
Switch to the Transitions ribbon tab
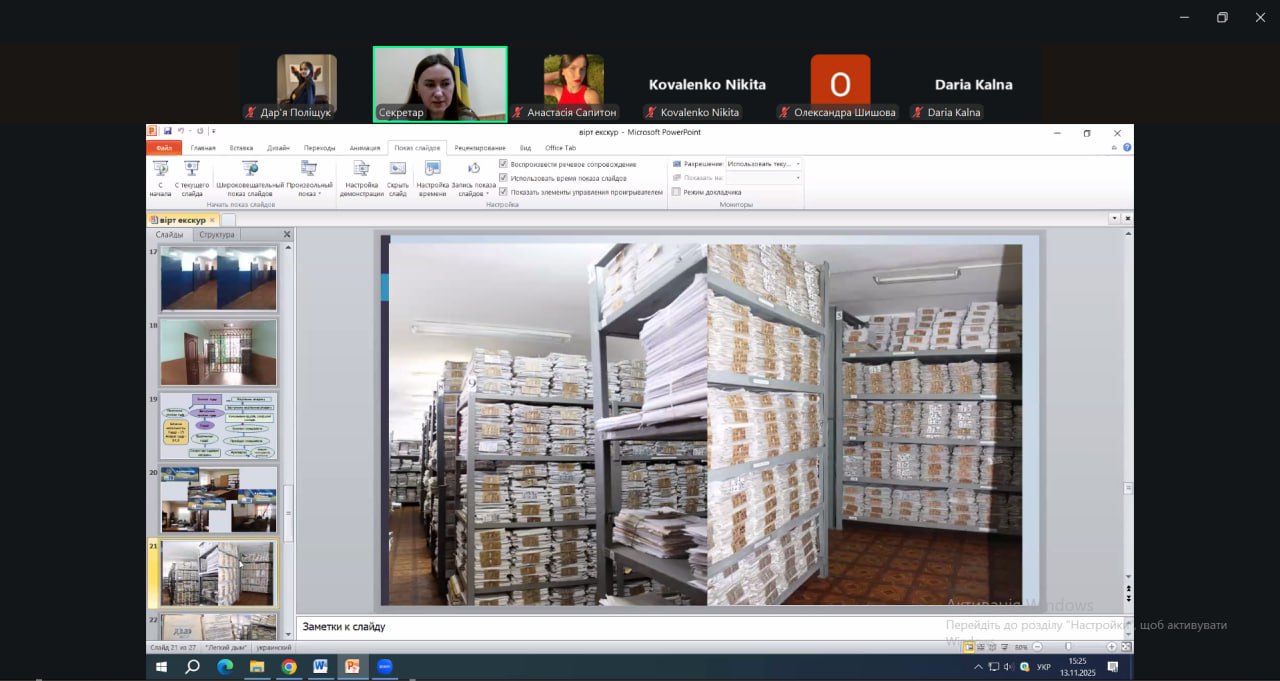(319, 148)
